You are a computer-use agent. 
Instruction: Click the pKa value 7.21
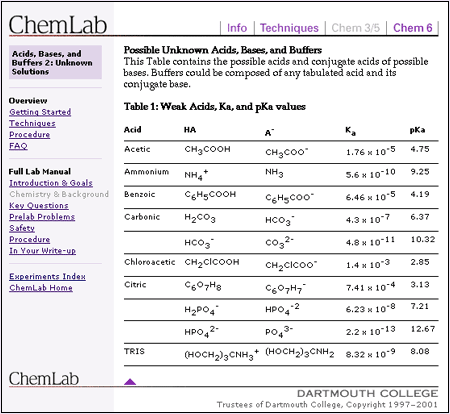[420, 306]
